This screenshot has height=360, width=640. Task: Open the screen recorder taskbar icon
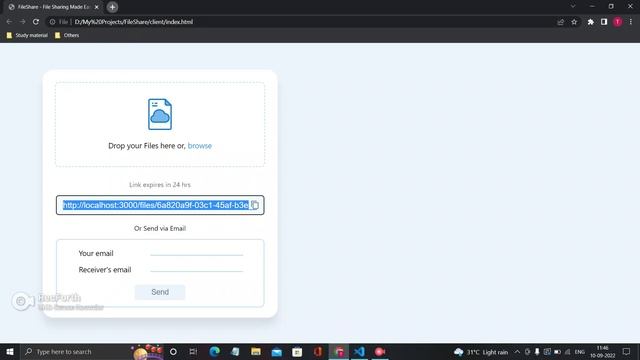click(x=380, y=351)
